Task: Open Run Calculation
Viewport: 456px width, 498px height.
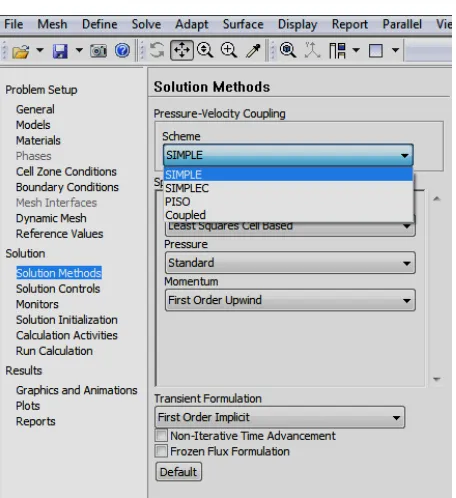Action: click(54, 351)
